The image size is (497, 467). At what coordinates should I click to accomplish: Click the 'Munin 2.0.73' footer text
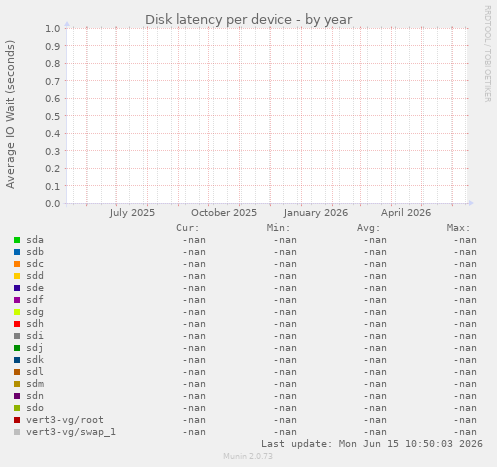pyautogui.click(x=248, y=456)
